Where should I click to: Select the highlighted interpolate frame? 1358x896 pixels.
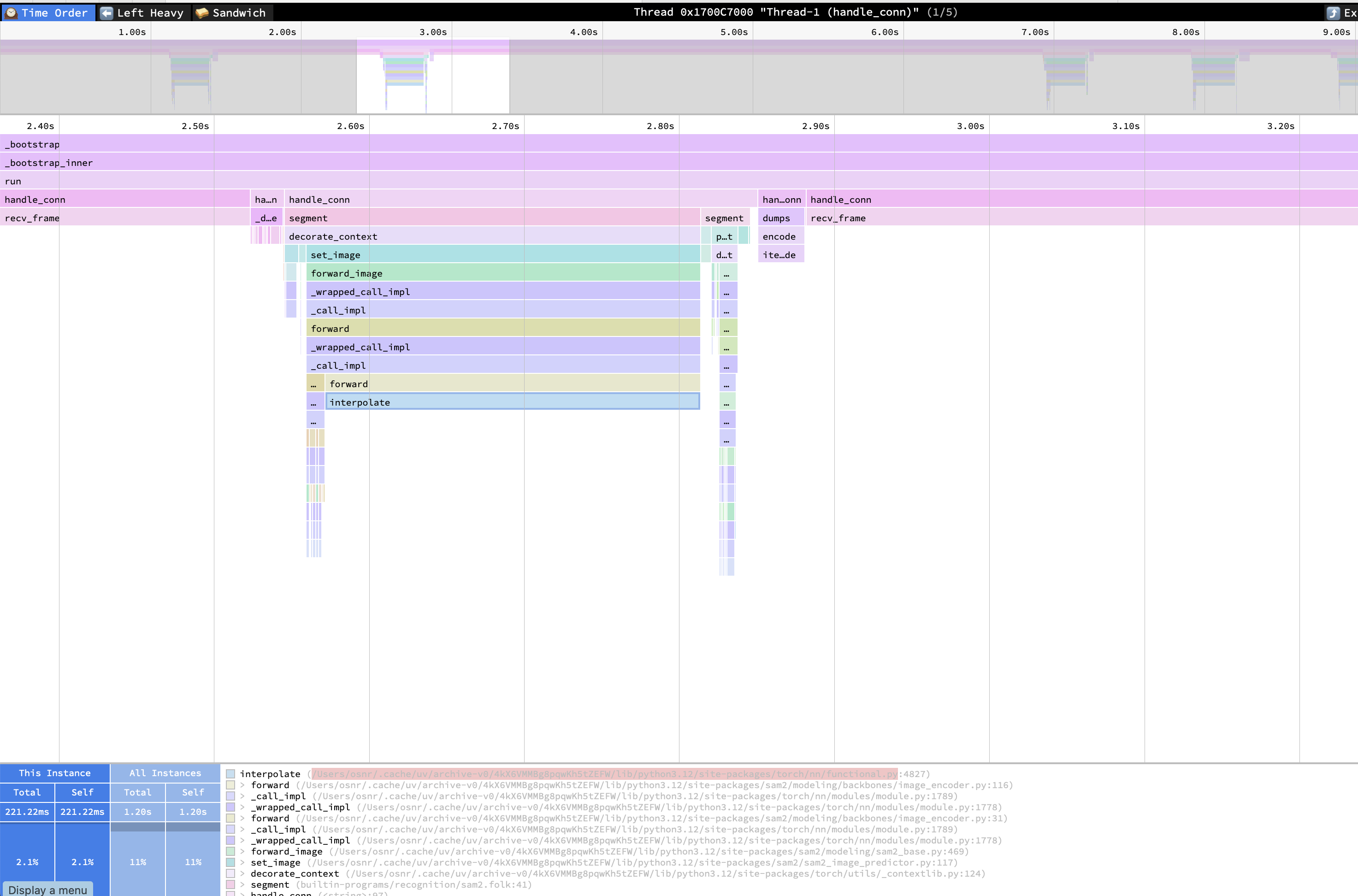pos(513,402)
